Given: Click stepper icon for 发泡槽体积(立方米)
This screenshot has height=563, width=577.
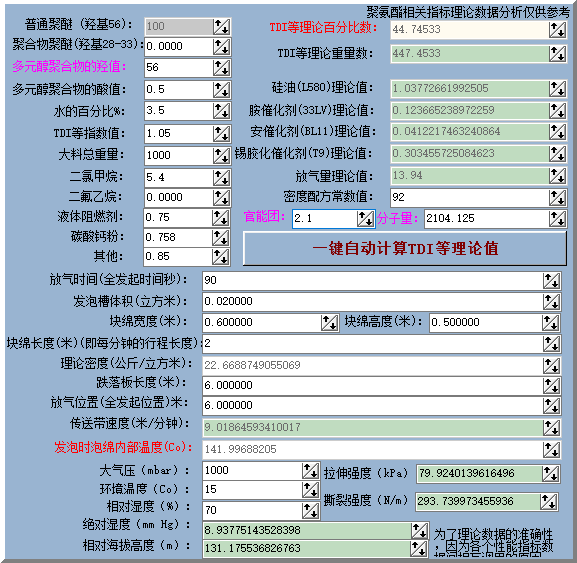Looking at the screenshot, I should [x=552, y=302].
